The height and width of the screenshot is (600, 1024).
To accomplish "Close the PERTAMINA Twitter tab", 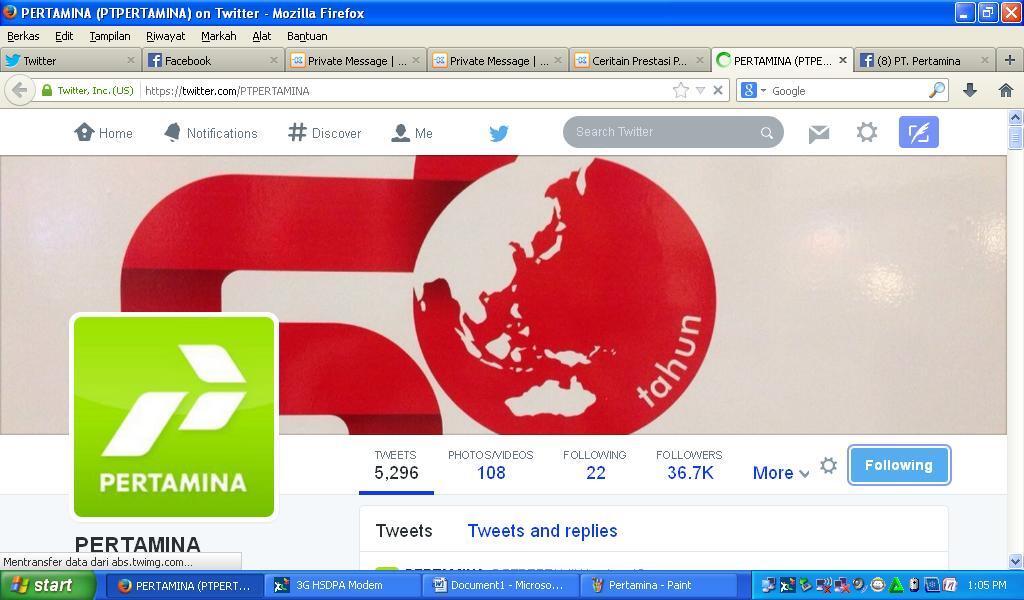I will point(842,60).
